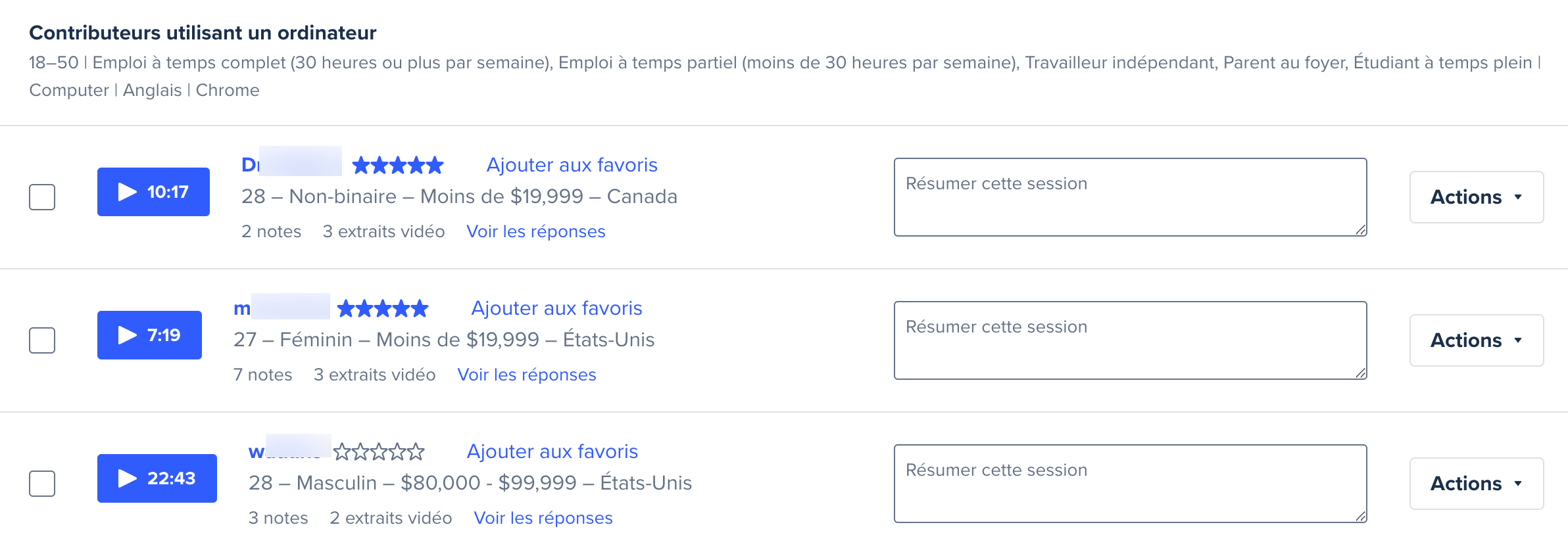This screenshot has height=552, width=1568.
Task: Set empty star rating for 28-year-old male contributor
Action: 379,451
